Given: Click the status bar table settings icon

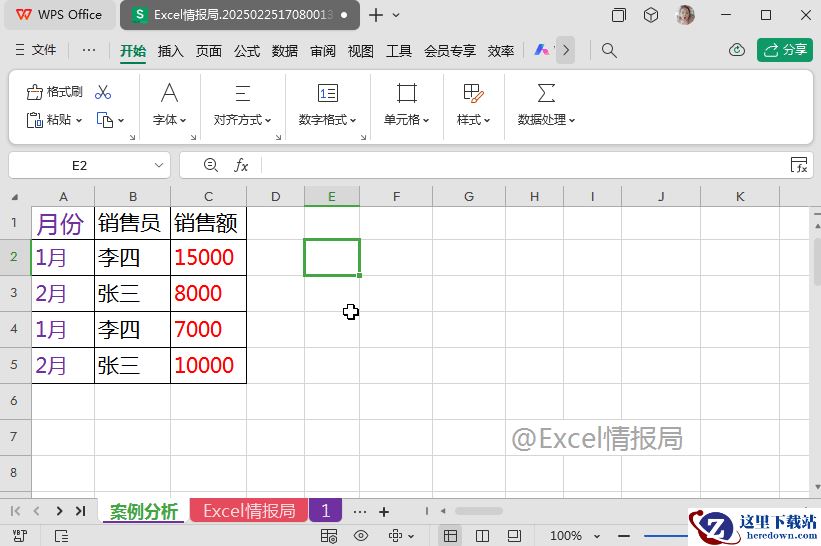Looking at the screenshot, I should click(329, 536).
